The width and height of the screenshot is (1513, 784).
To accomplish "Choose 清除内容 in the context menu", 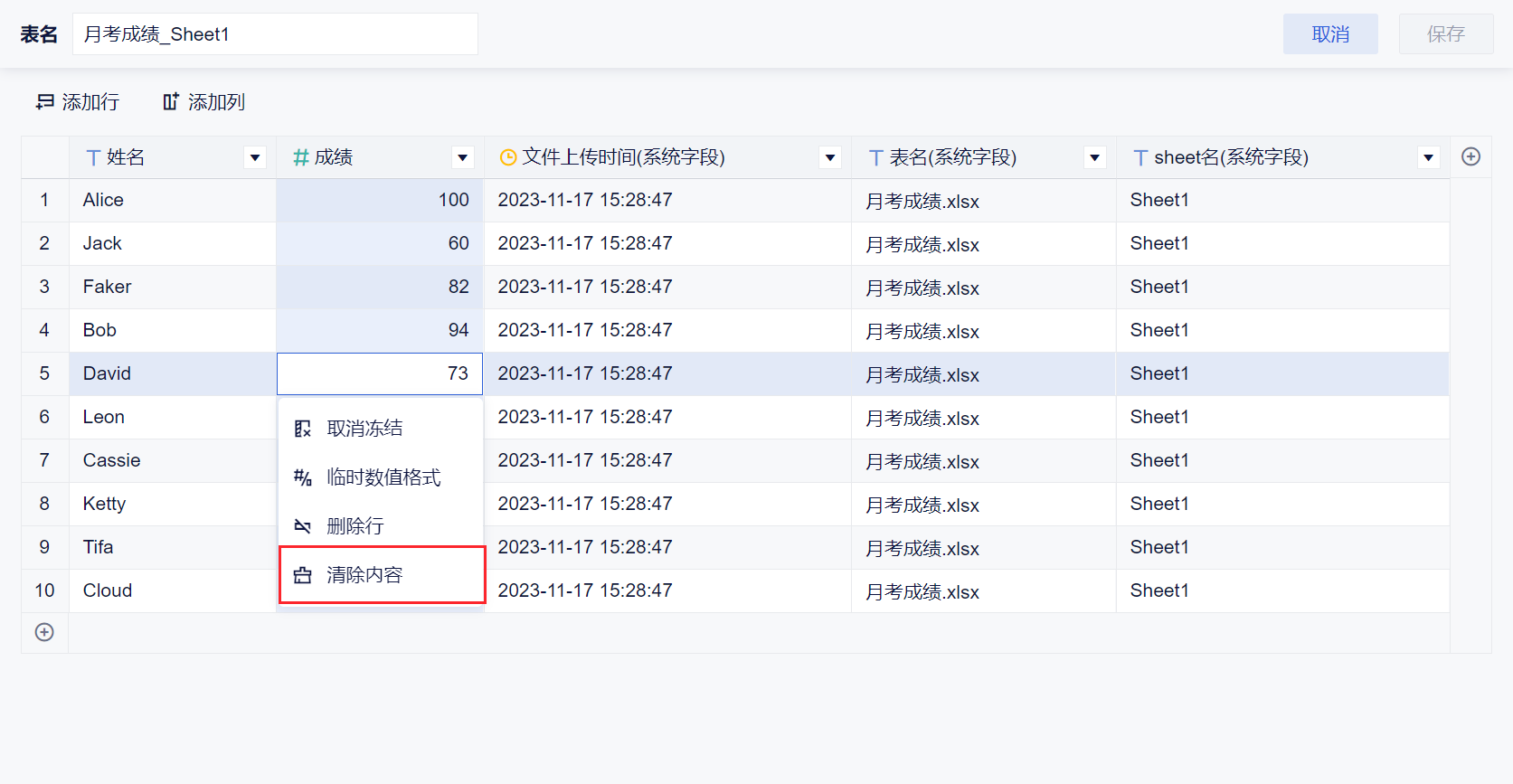I will [381, 575].
